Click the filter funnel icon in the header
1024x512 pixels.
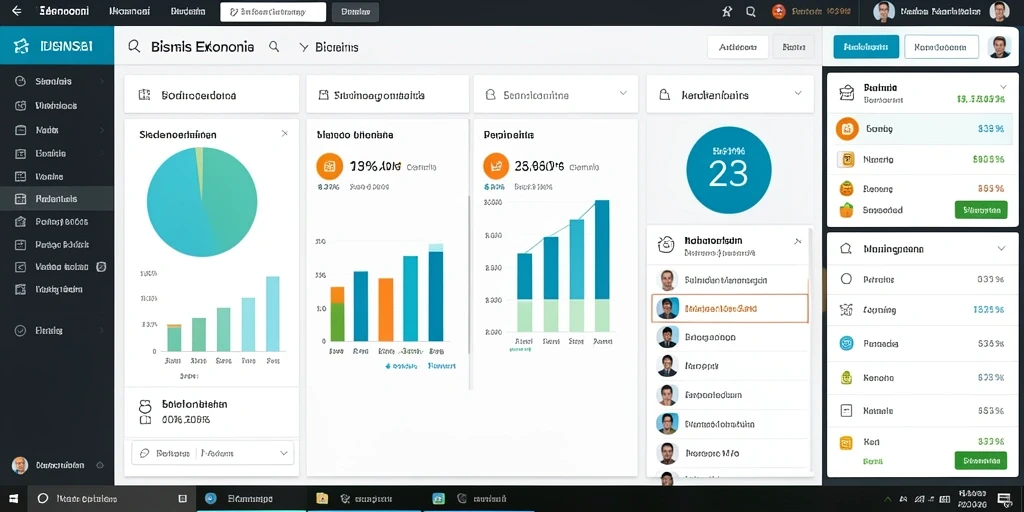pos(303,47)
